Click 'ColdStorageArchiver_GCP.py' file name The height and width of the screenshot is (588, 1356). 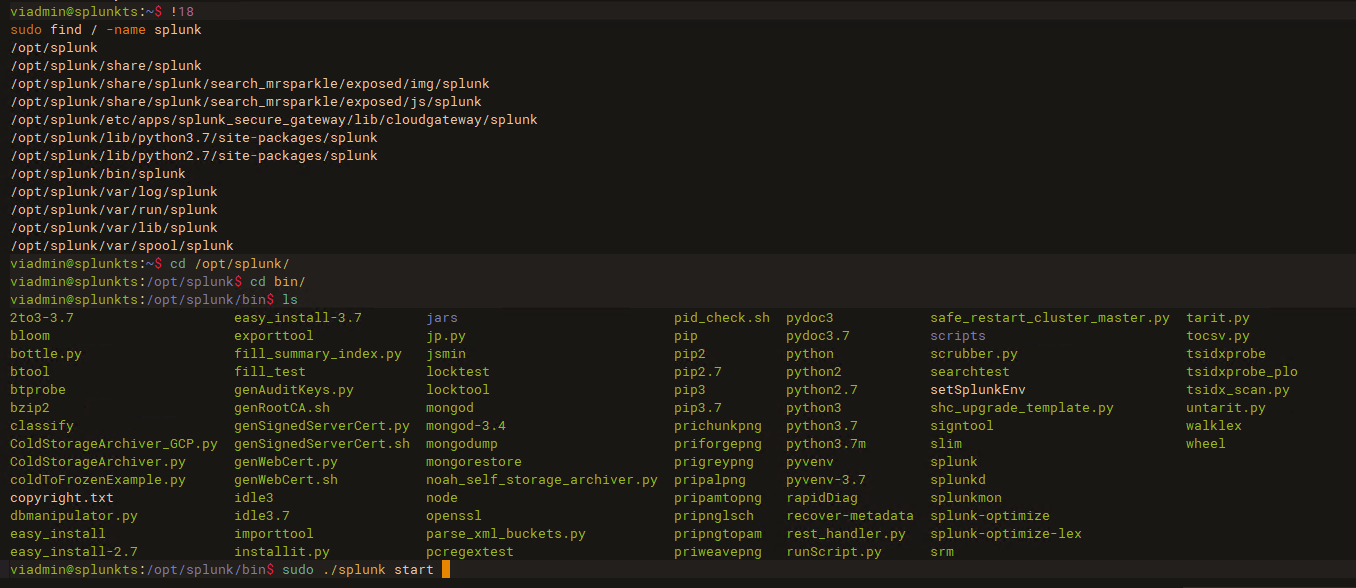(x=113, y=444)
